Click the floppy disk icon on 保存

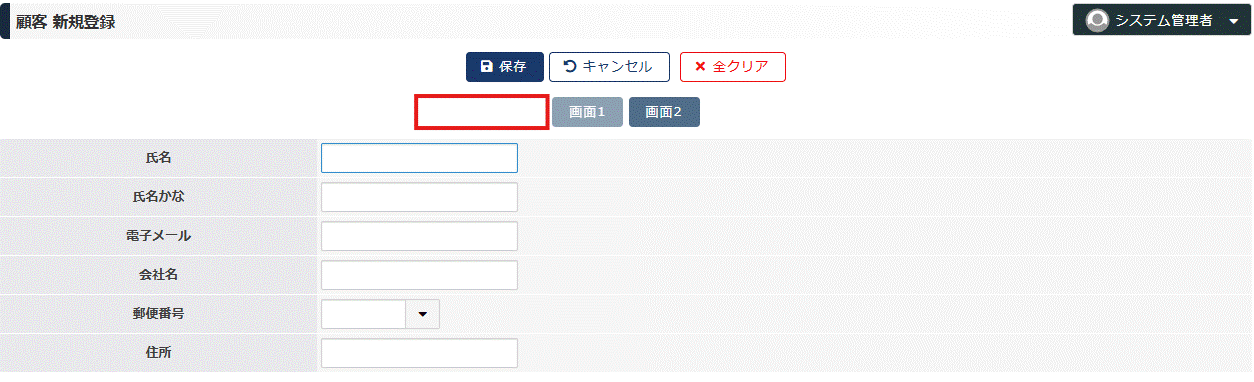(x=486, y=67)
